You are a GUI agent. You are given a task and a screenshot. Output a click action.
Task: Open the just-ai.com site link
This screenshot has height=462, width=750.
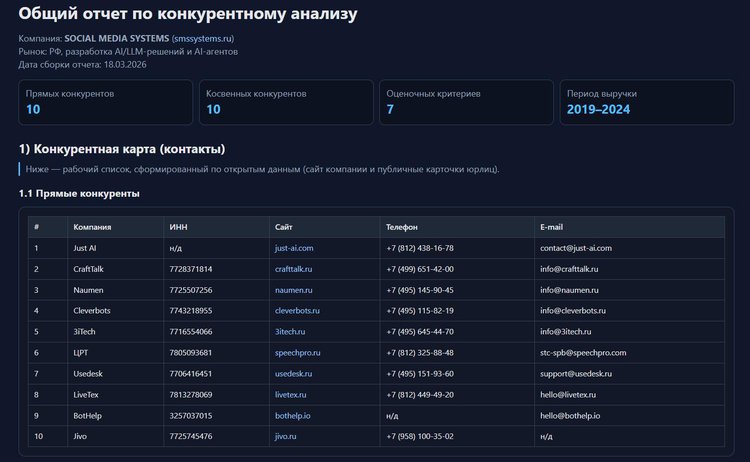click(294, 248)
